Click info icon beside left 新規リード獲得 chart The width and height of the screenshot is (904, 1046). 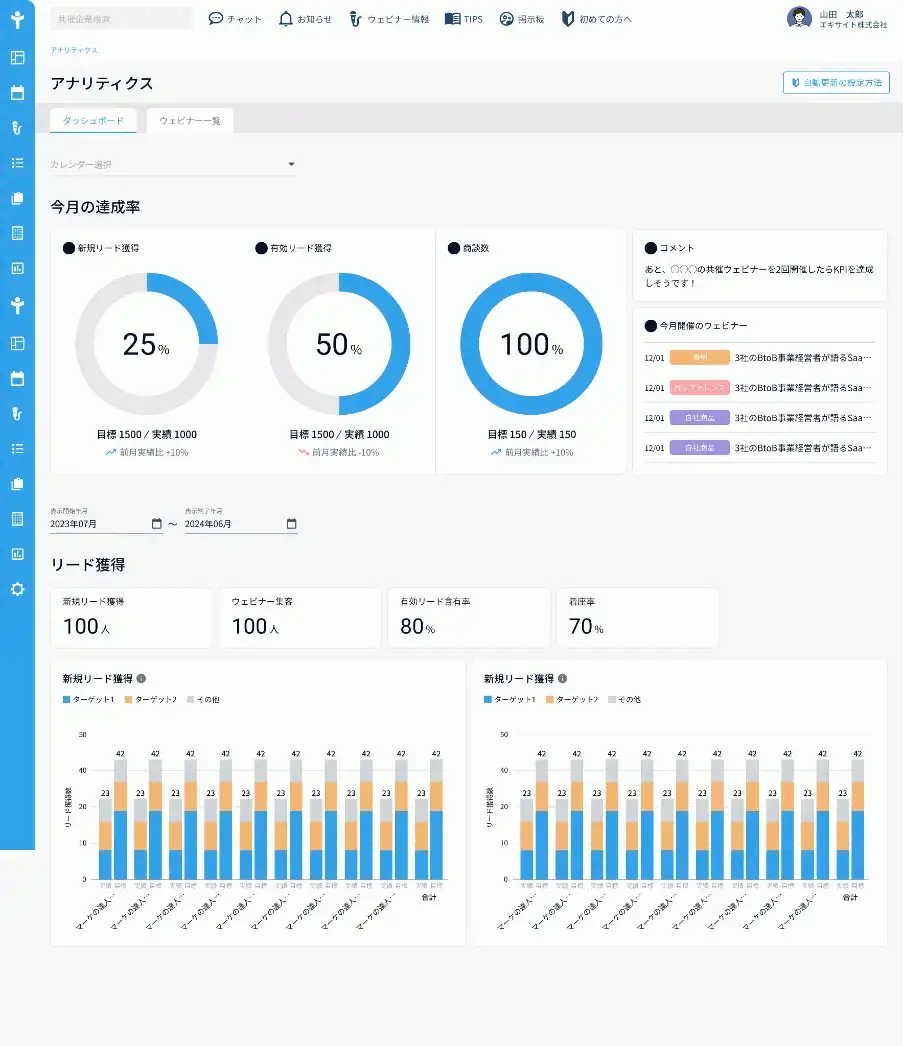pos(141,678)
